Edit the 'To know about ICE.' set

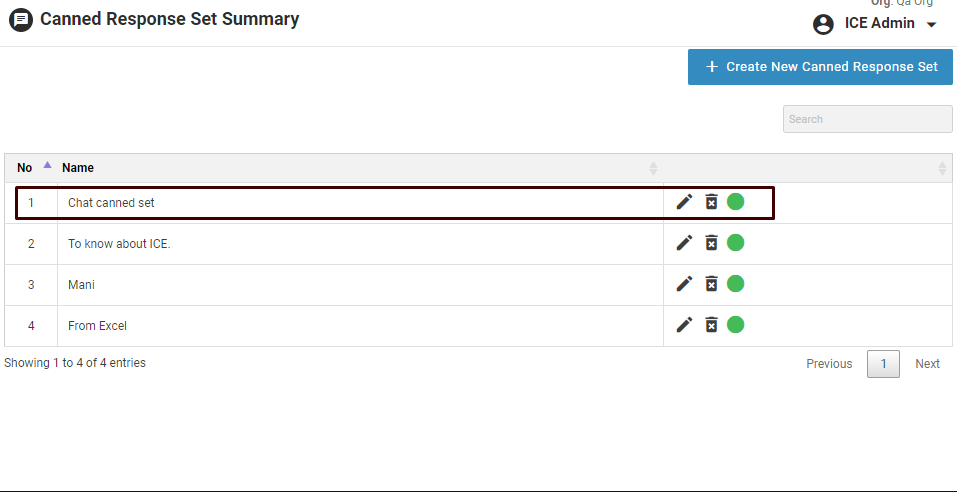(684, 243)
